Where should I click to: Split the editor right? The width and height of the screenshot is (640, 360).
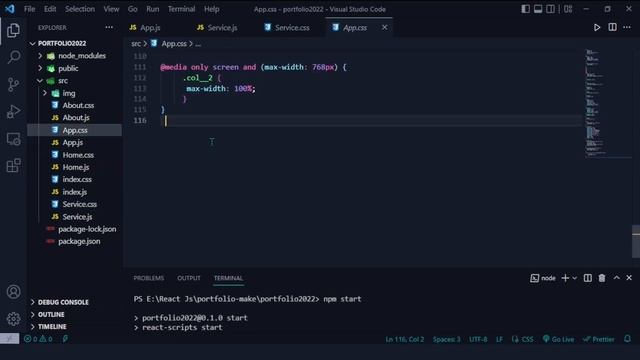(612, 27)
